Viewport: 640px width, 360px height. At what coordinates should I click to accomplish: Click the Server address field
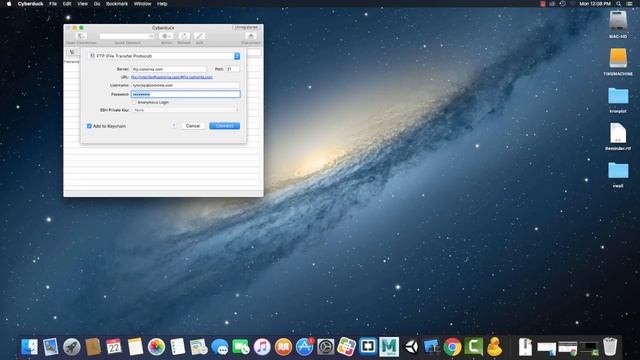(169, 69)
